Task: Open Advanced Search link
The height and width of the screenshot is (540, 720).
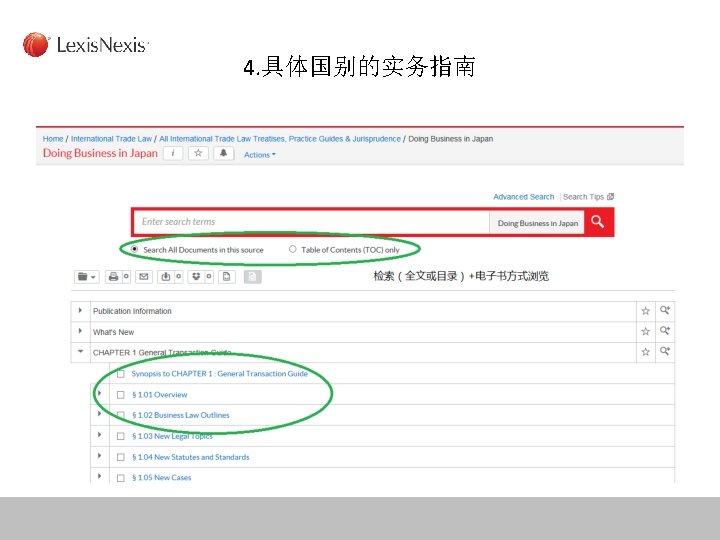Action: click(523, 197)
